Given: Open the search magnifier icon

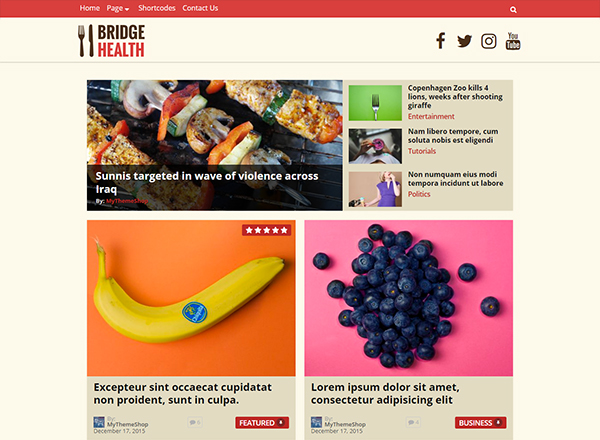Looking at the screenshot, I should coord(513,10).
